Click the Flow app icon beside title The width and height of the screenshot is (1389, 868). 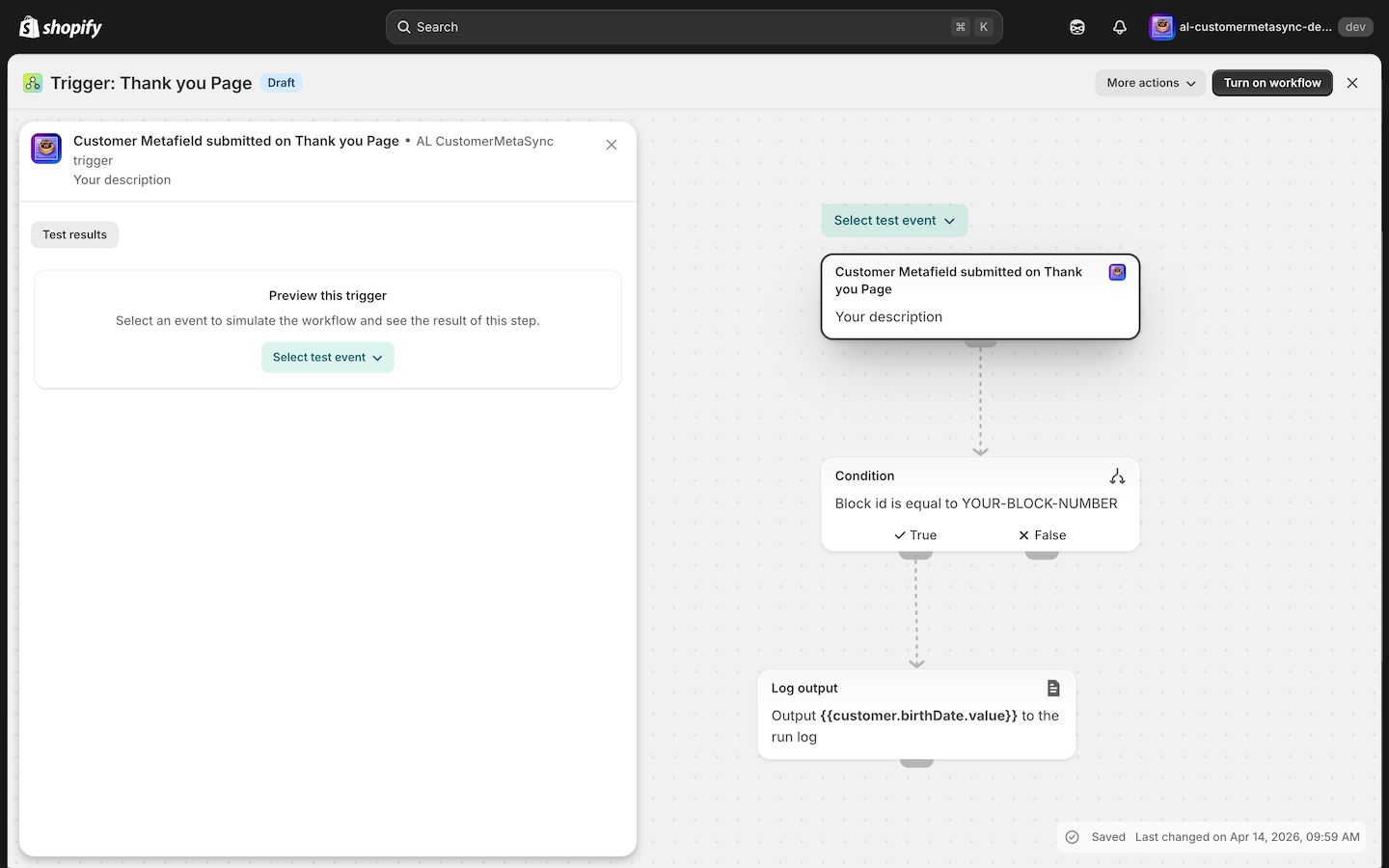click(x=33, y=83)
